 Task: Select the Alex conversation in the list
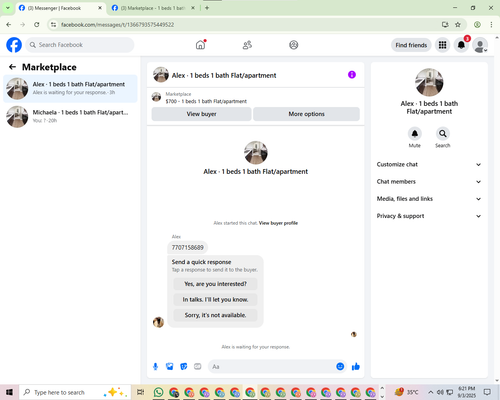(x=70, y=89)
